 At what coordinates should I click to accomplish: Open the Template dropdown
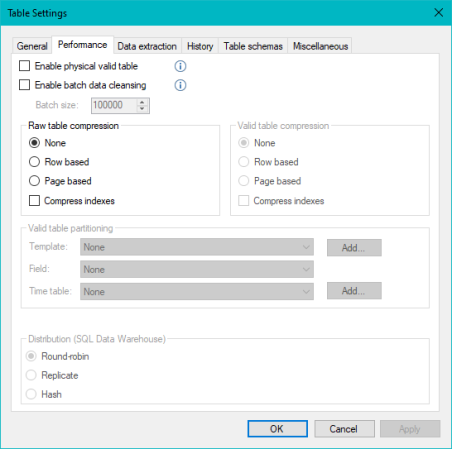click(x=197, y=247)
